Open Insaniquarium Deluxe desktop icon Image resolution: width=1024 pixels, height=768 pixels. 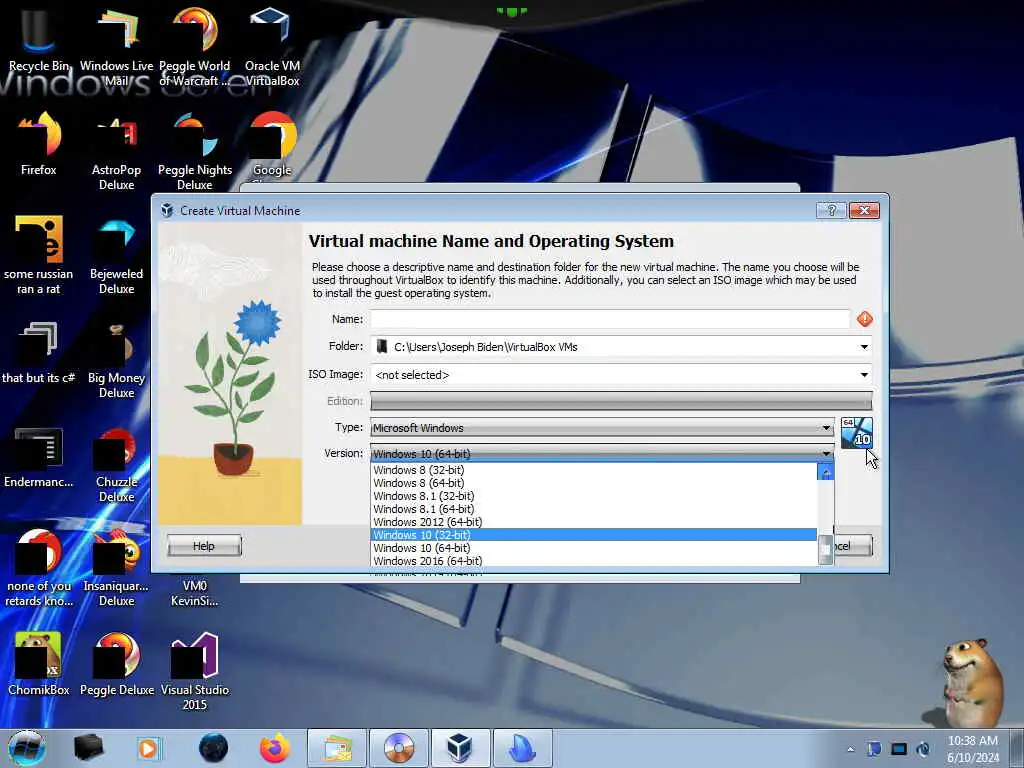tap(116, 568)
